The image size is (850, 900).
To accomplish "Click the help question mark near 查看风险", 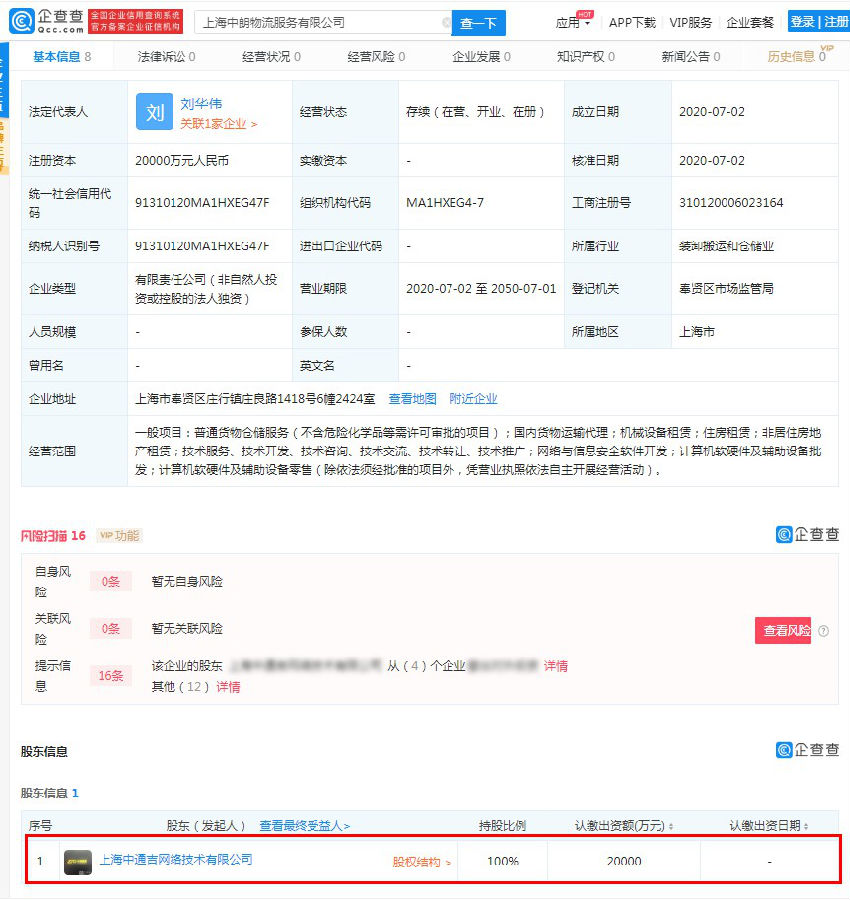I will (x=823, y=631).
